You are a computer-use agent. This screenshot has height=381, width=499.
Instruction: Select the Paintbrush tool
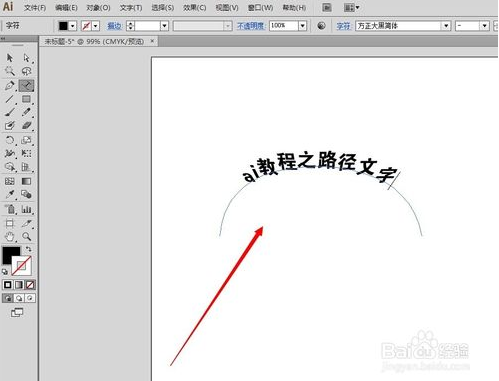(x=10, y=112)
